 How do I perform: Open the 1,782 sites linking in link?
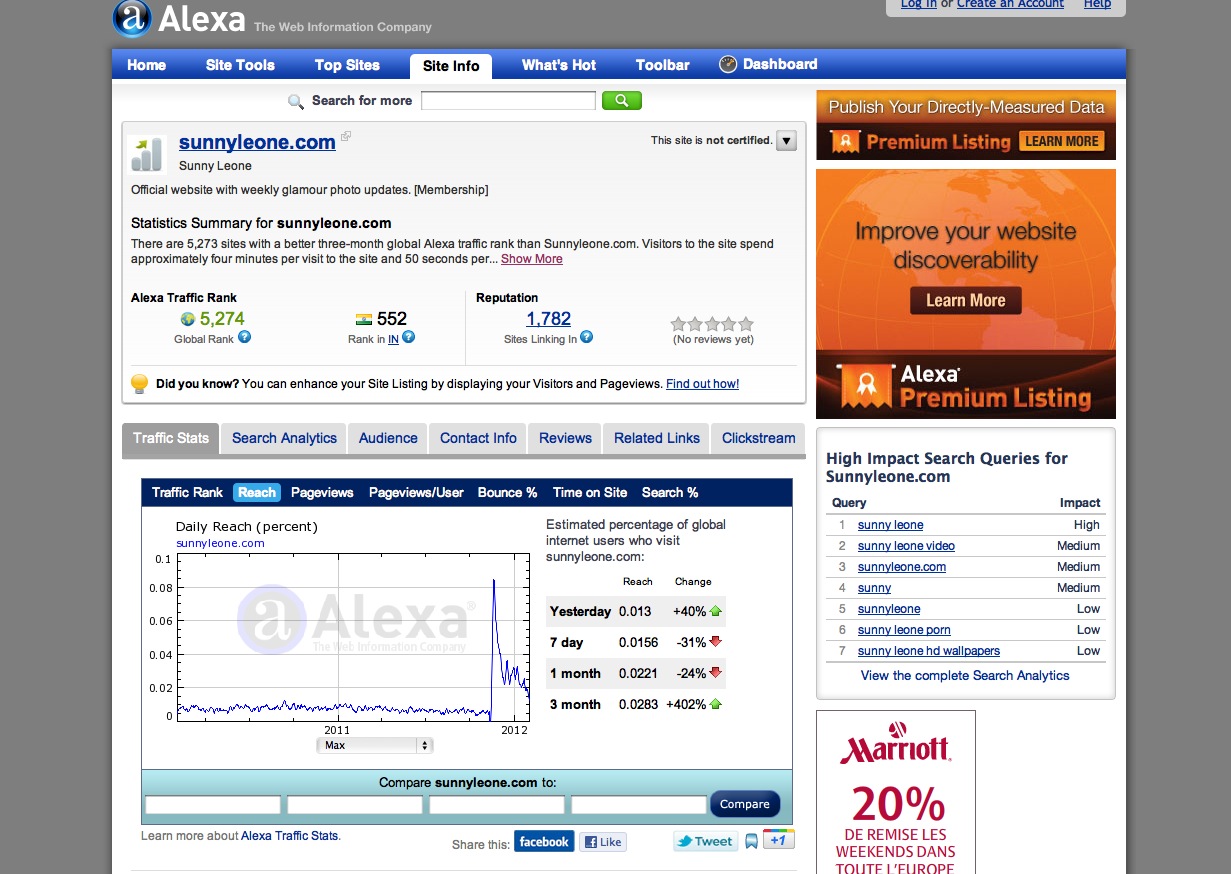[x=548, y=319]
